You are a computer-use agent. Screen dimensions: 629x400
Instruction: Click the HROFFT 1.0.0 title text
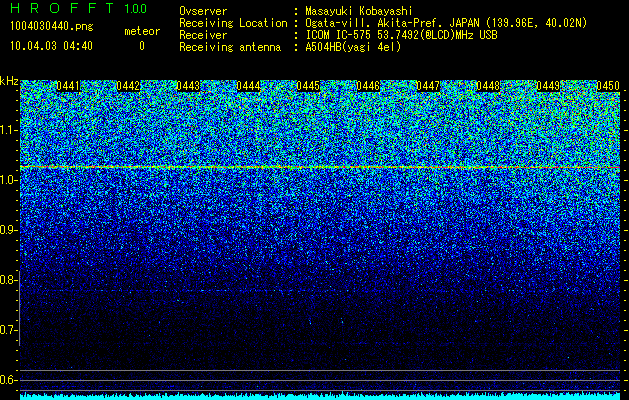pos(79,8)
